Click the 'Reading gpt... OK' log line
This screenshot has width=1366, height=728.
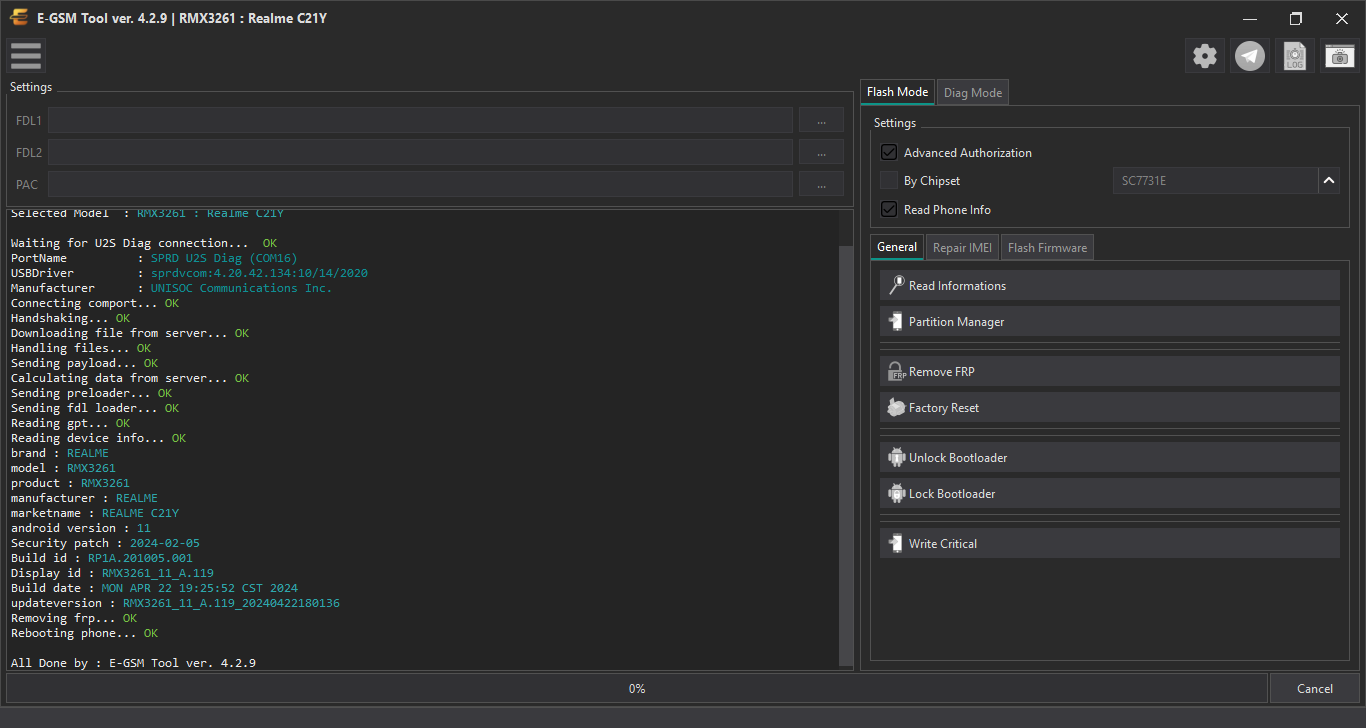71,423
